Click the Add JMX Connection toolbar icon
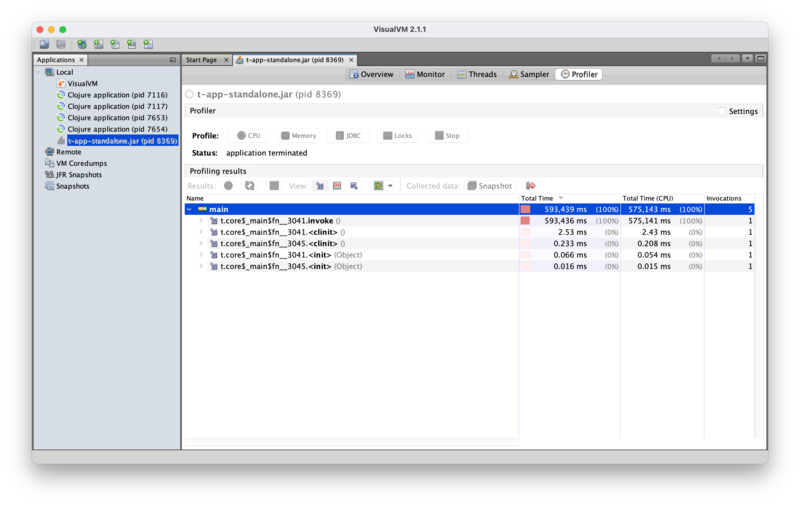800x506 pixels. pyautogui.click(x=98, y=44)
